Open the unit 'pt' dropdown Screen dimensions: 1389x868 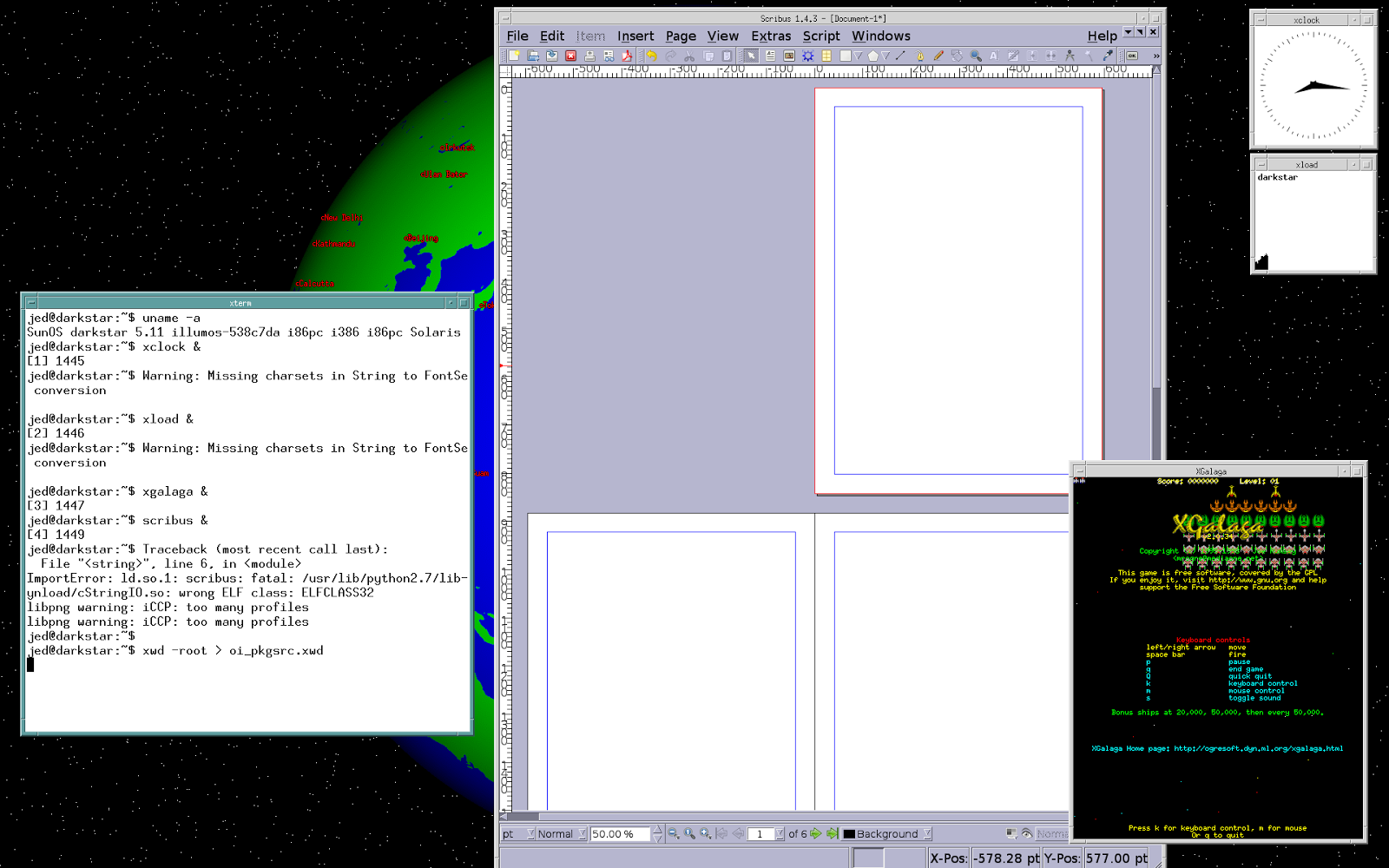click(518, 834)
